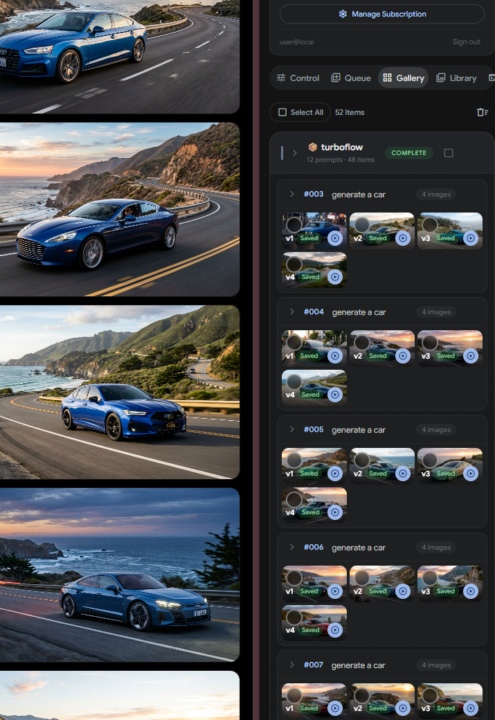
Task: Click play icon on #004 v2
Action: click(x=403, y=355)
